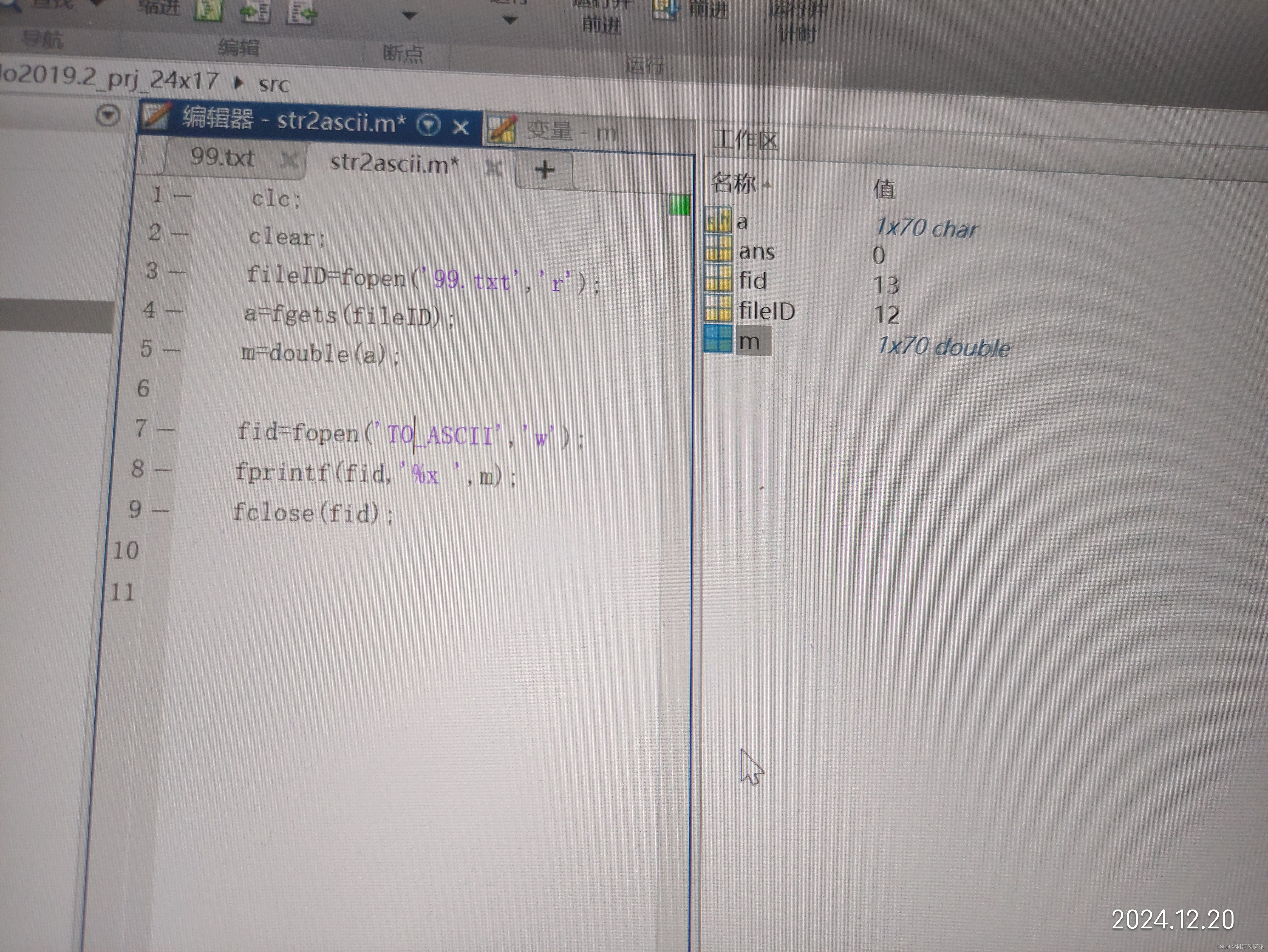Click the green code analyzer status square
Viewport: 1268px width, 952px height.
[x=679, y=205]
